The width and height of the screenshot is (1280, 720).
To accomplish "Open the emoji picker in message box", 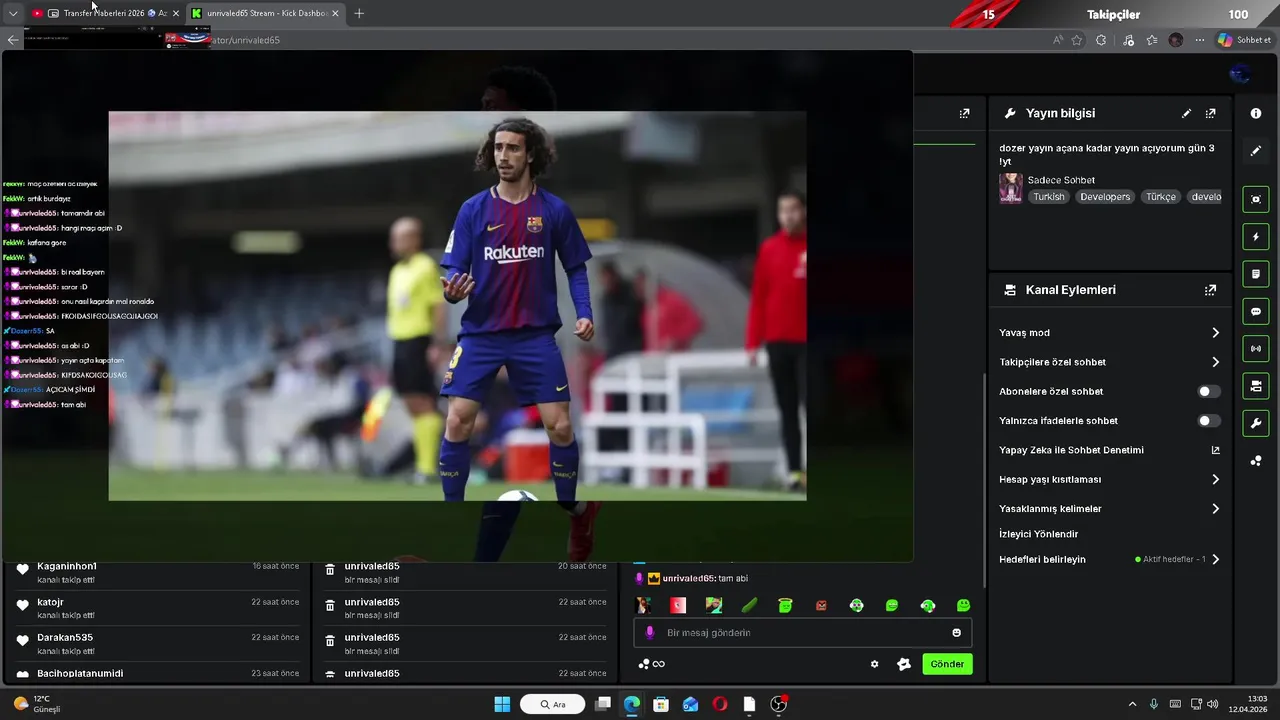I will [957, 633].
